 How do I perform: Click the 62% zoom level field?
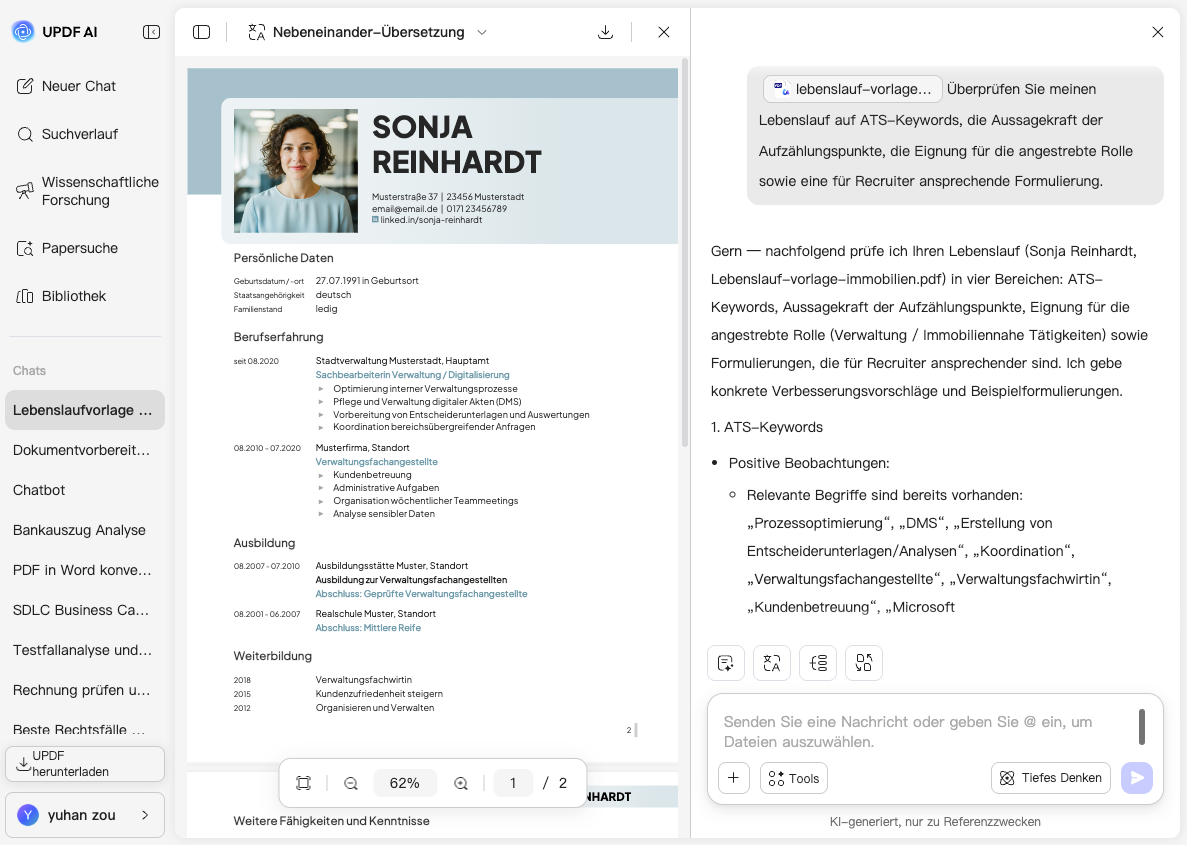click(x=405, y=783)
